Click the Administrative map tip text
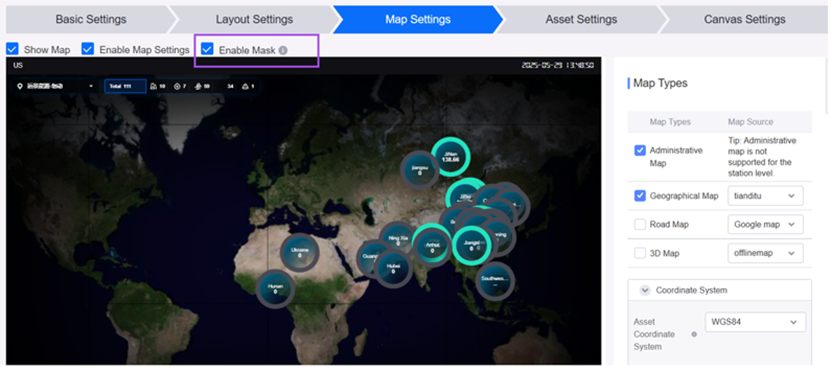This screenshot has width=831, height=371. point(762,157)
